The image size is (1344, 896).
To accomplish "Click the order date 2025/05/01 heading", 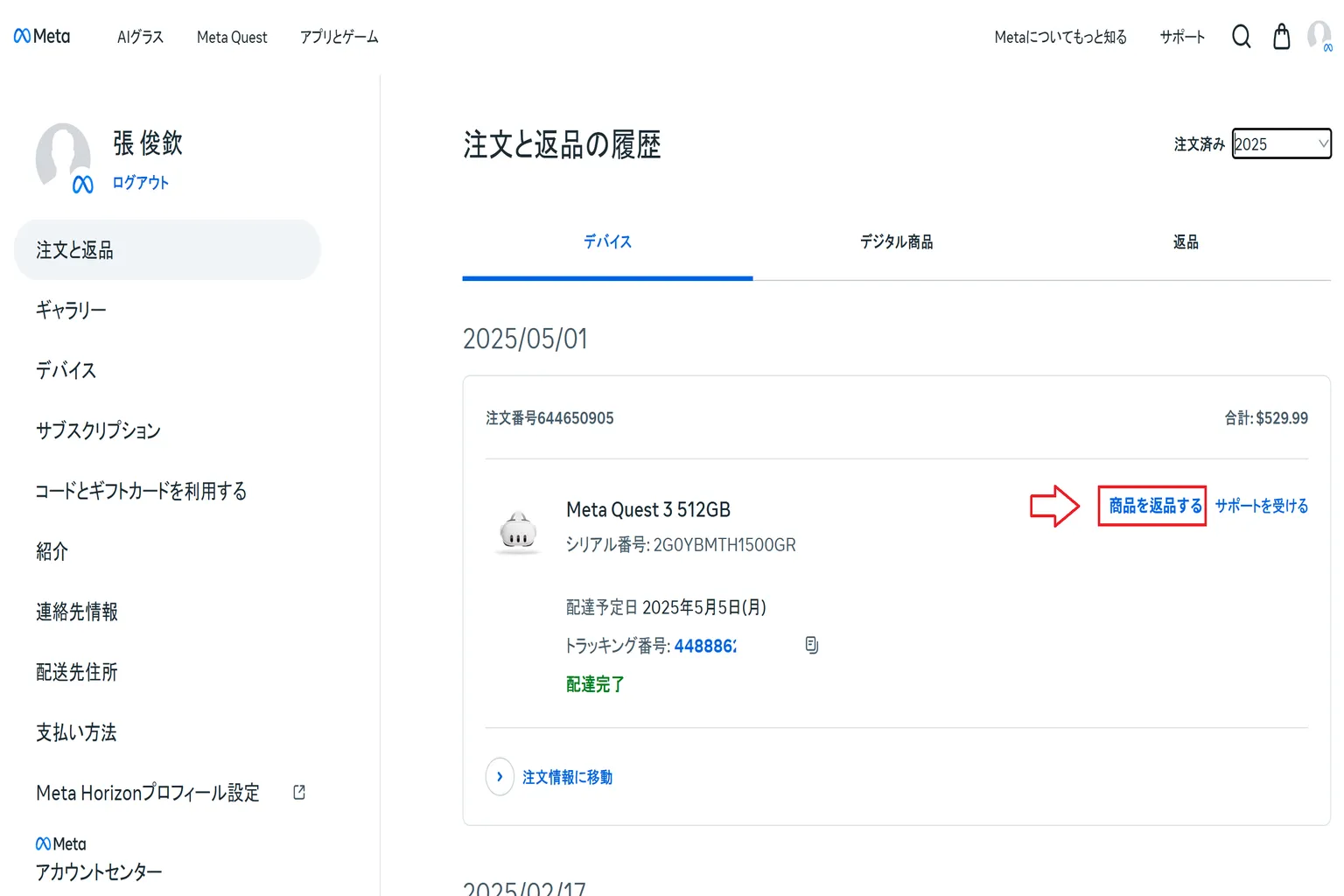I will pos(525,339).
